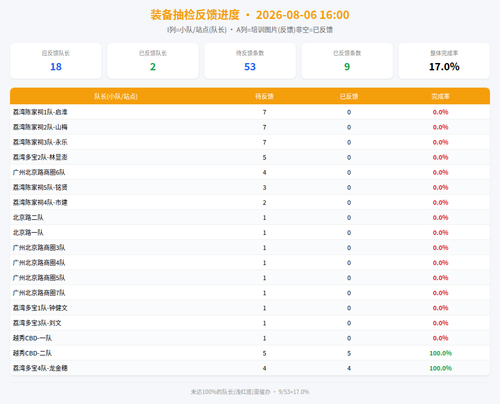Select the row name 广州北京路商圈3队

(x=39, y=248)
